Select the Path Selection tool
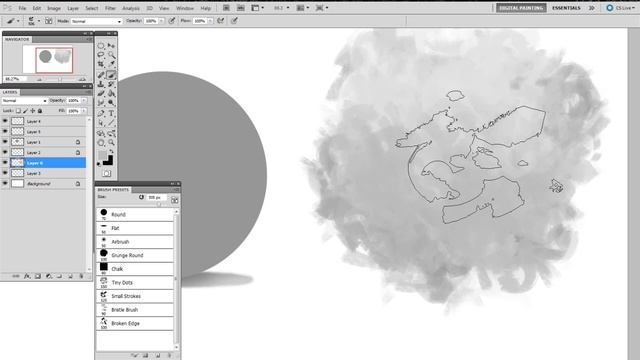 (x=101, y=123)
